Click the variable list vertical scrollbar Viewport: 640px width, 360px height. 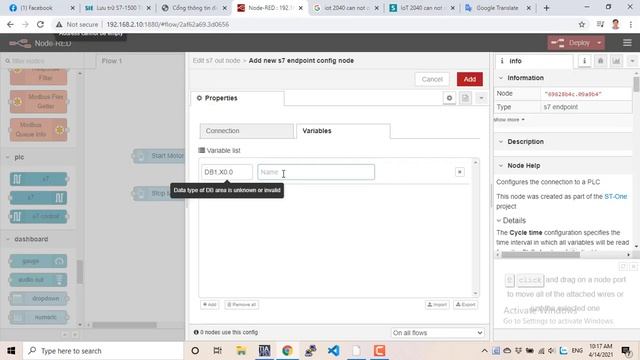coord(476,228)
